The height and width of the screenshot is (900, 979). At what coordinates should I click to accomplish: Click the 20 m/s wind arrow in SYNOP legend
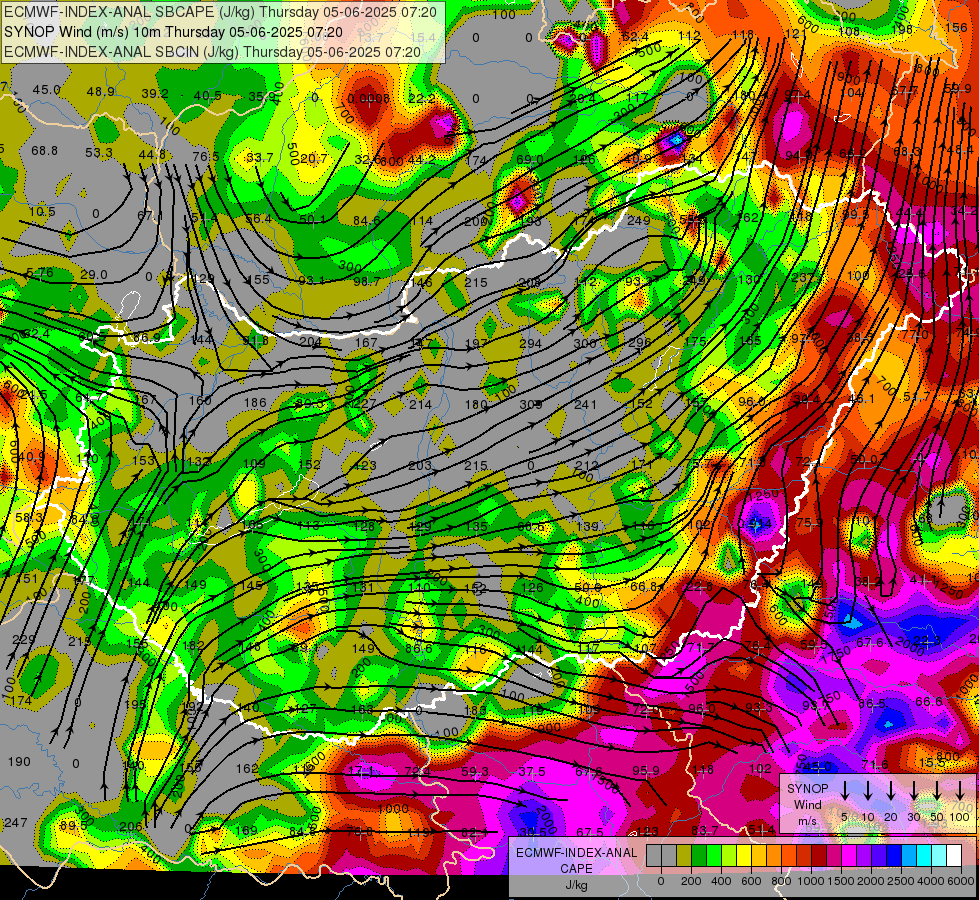coord(891,790)
